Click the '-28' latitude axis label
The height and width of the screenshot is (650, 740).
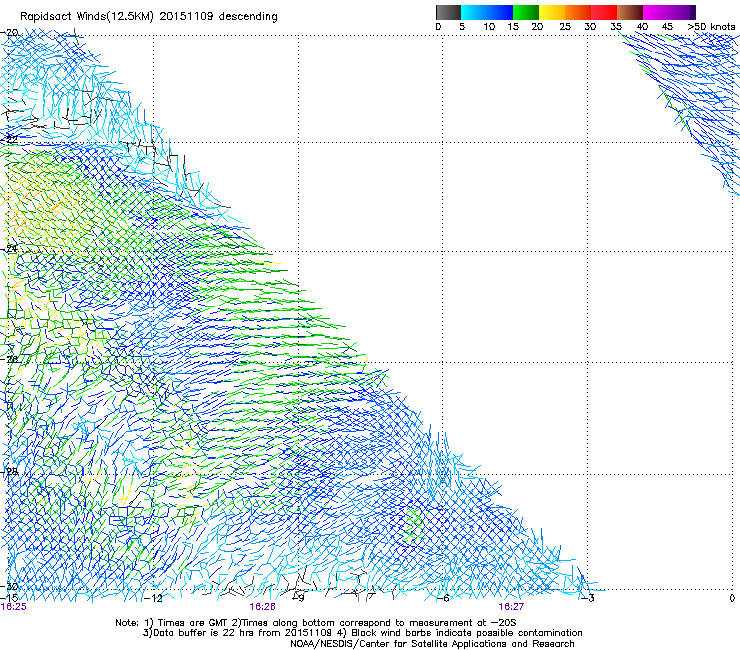(10, 471)
